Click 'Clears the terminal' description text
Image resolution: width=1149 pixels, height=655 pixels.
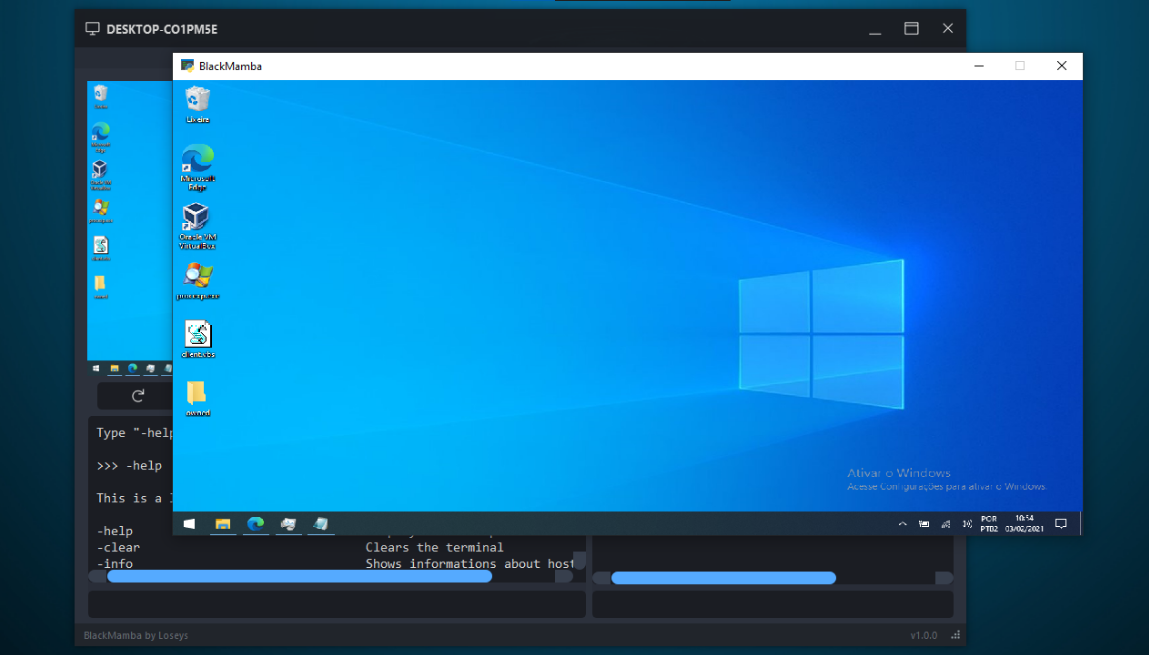[x=435, y=547]
